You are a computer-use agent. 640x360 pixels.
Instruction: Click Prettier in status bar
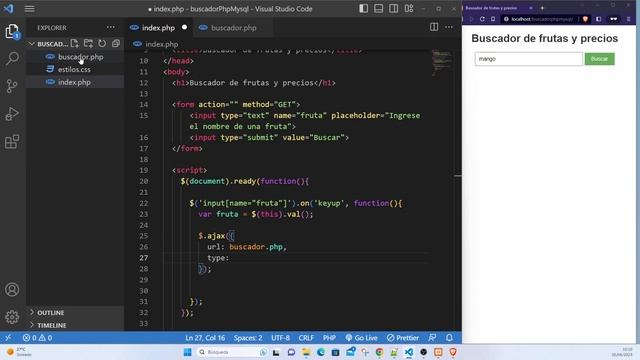click(403, 338)
